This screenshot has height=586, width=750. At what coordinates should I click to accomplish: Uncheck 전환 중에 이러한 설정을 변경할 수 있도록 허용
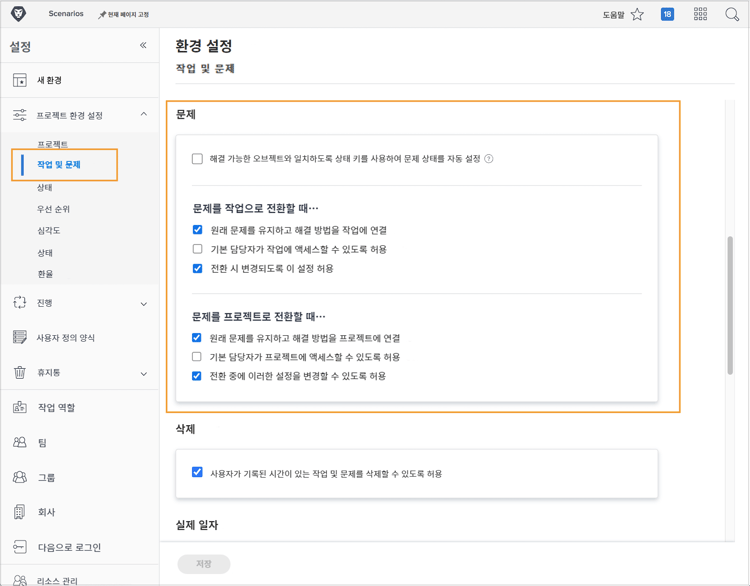[197, 376]
